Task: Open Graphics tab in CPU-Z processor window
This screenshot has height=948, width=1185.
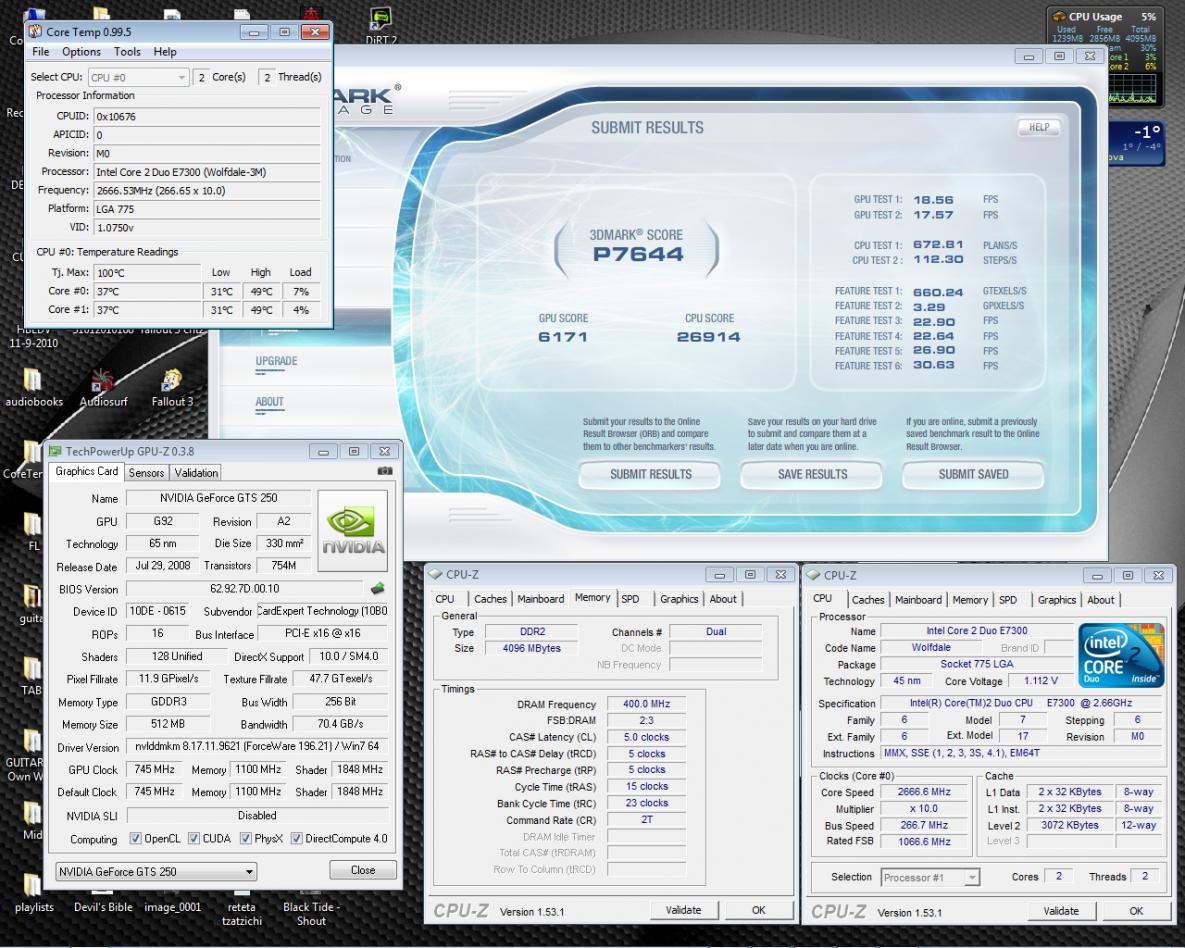Action: 1057,599
